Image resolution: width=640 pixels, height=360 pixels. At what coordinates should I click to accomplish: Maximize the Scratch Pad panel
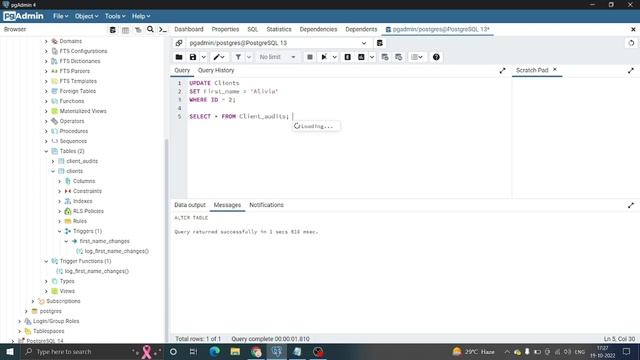tap(631, 71)
